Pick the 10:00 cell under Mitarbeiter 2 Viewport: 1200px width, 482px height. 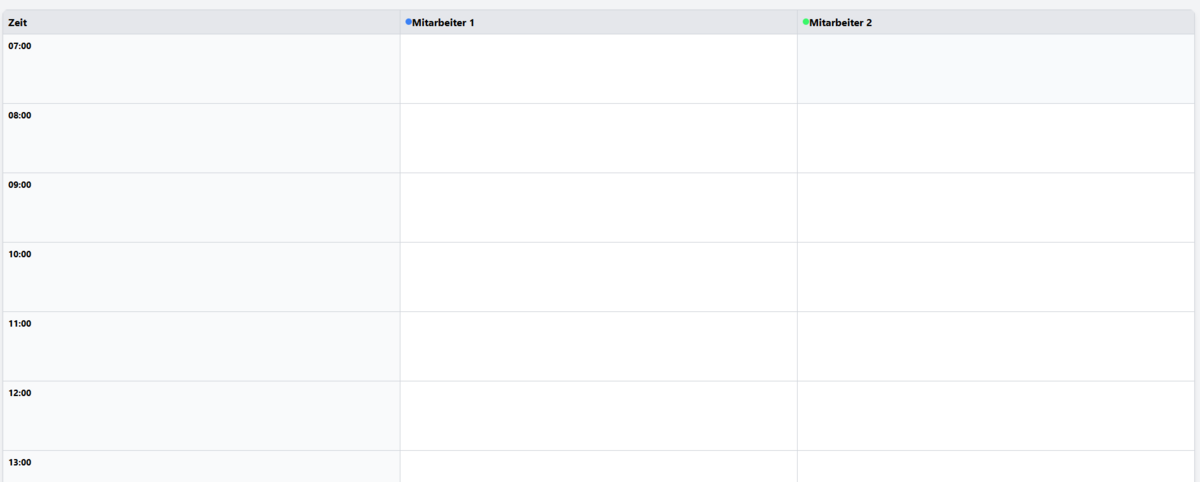click(x=996, y=277)
